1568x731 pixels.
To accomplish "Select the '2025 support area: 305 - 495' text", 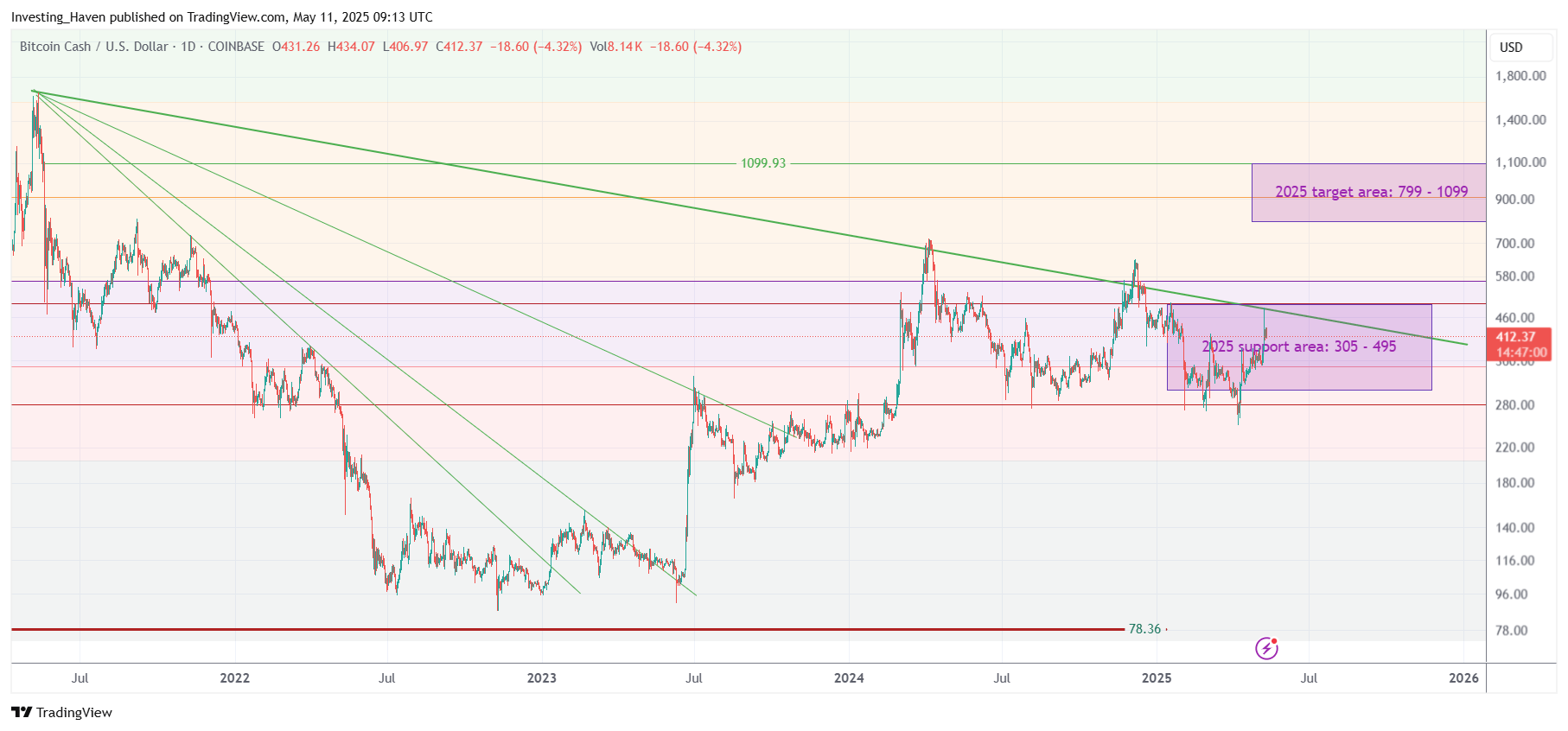I will (1298, 346).
